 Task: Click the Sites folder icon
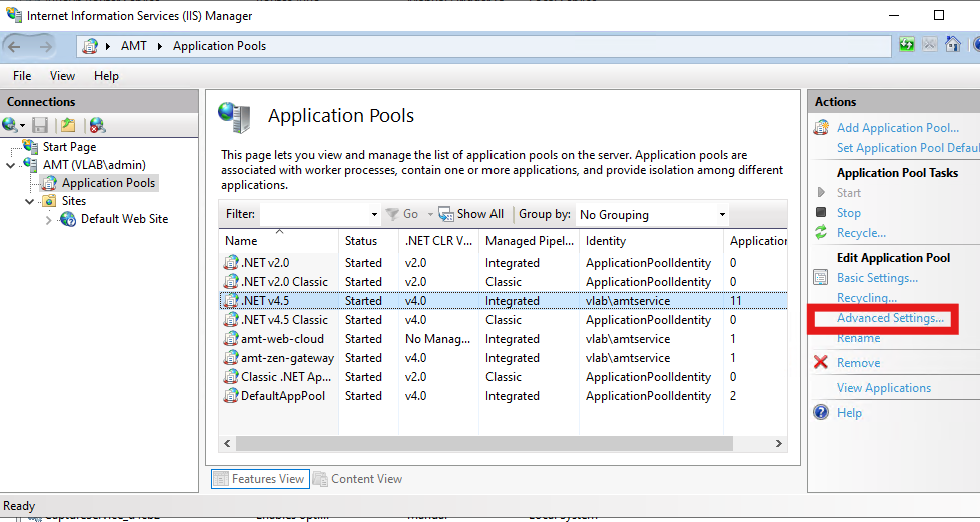click(x=49, y=201)
